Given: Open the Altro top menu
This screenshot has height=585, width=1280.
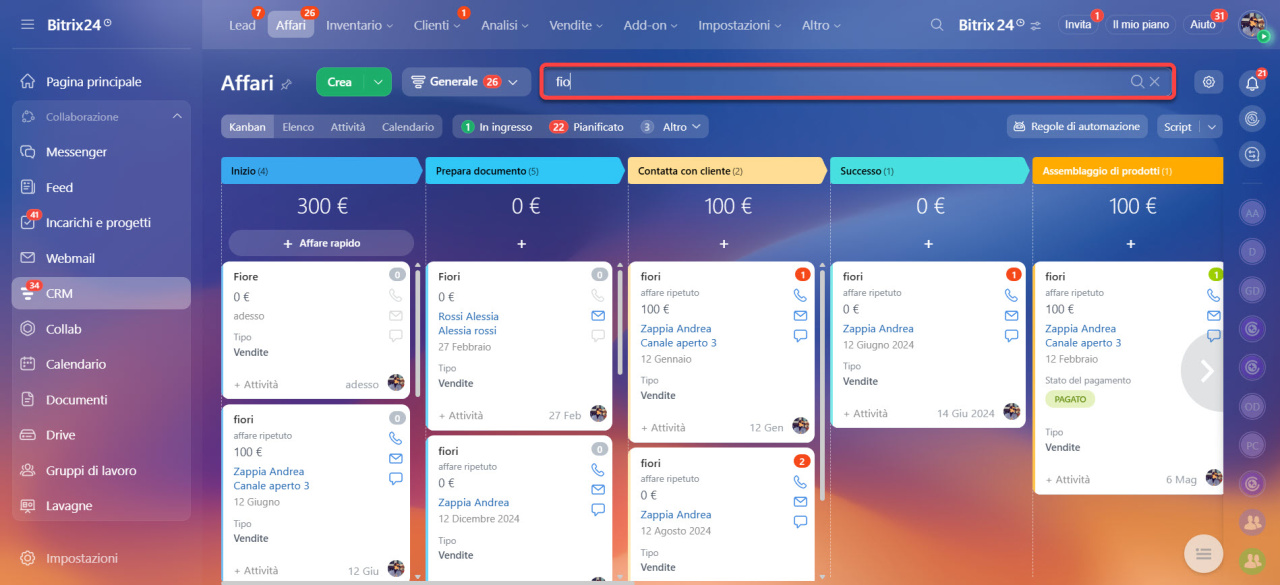Looking at the screenshot, I should pos(821,25).
